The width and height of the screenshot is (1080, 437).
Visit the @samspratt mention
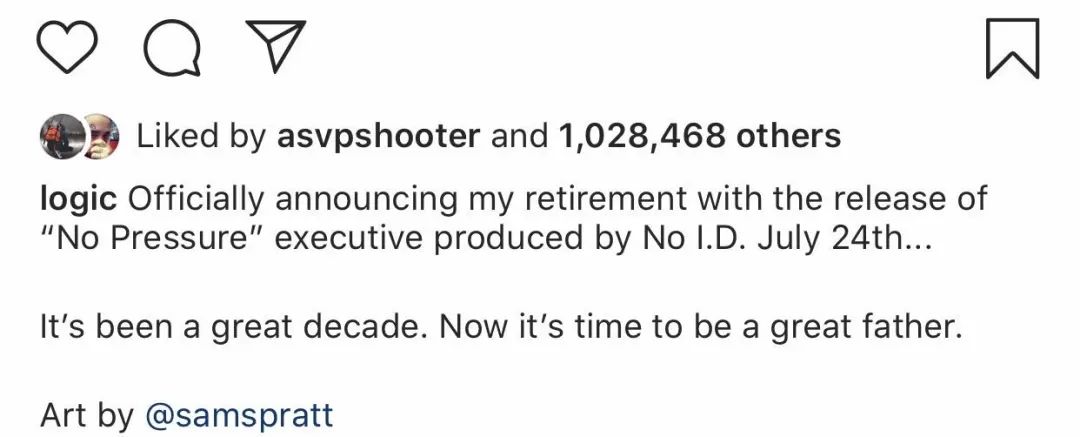tap(238, 414)
